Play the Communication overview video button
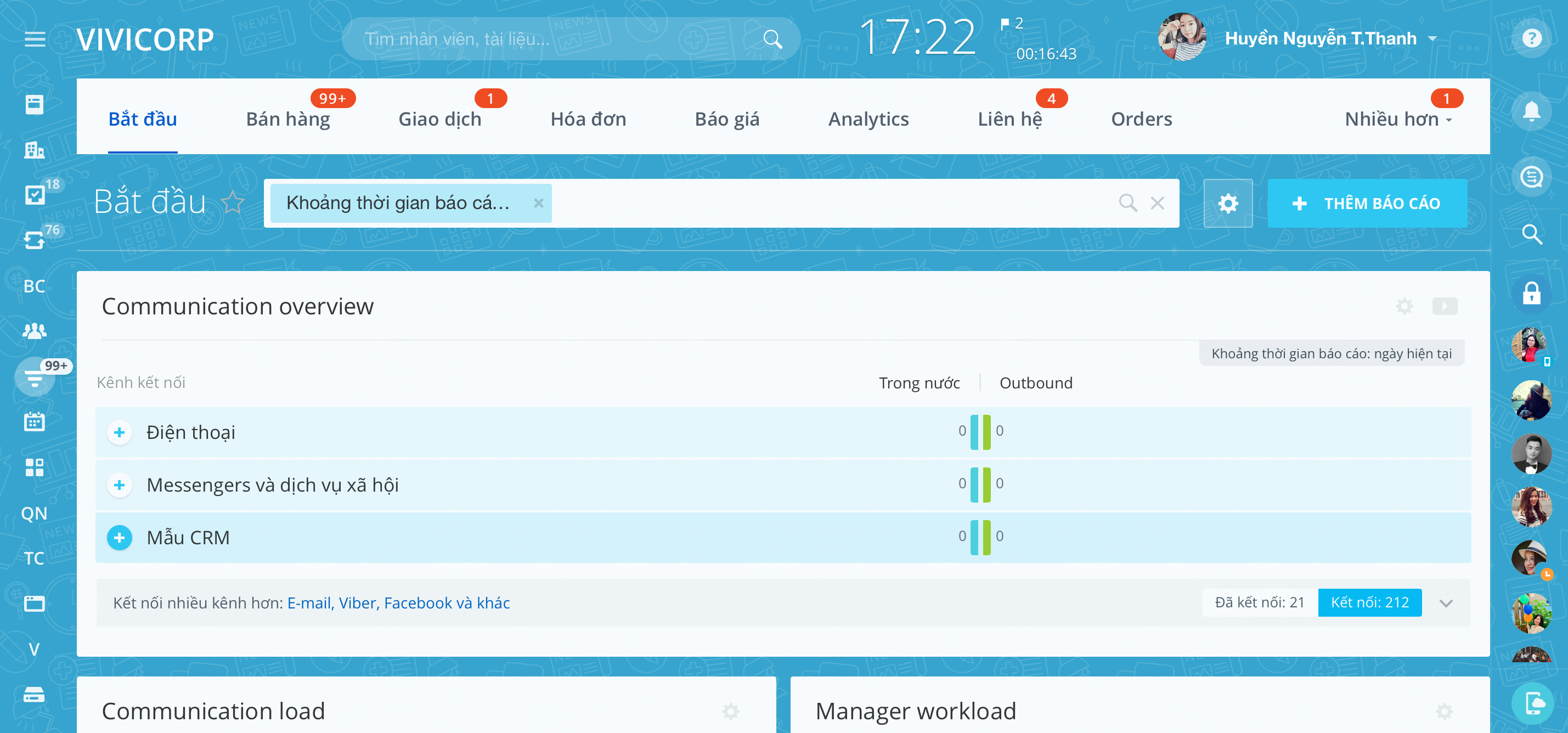The width and height of the screenshot is (1568, 733). [x=1444, y=306]
